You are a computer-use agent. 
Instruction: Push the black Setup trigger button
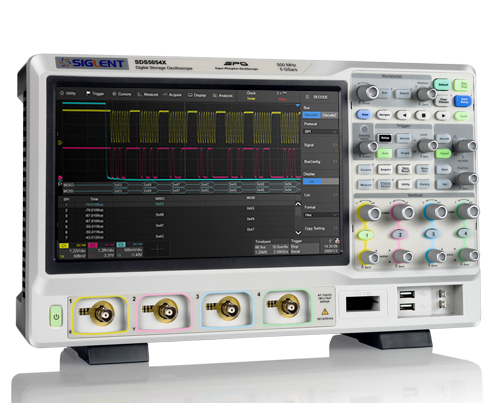[x=384, y=138]
